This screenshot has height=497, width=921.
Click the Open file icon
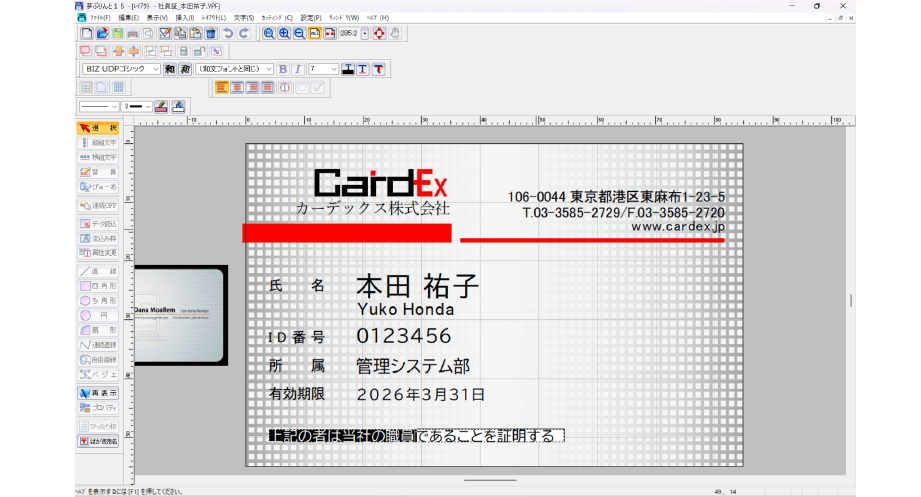102,33
